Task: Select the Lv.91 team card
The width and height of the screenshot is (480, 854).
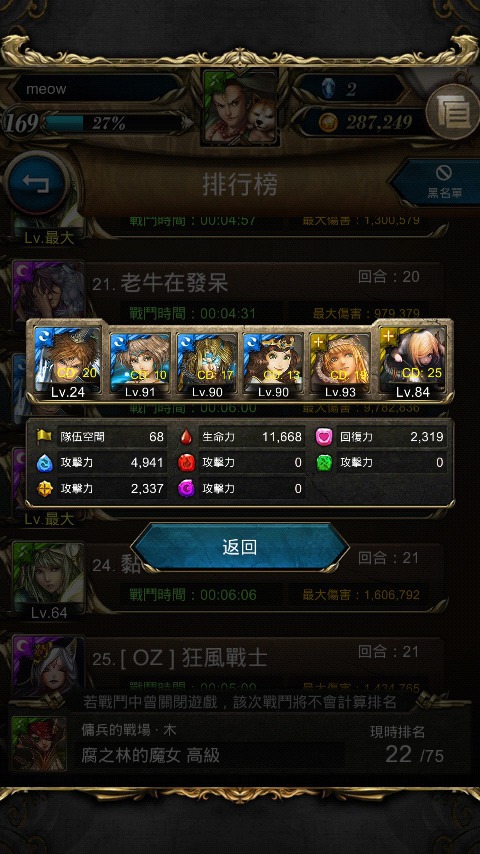Action: [x=139, y=365]
